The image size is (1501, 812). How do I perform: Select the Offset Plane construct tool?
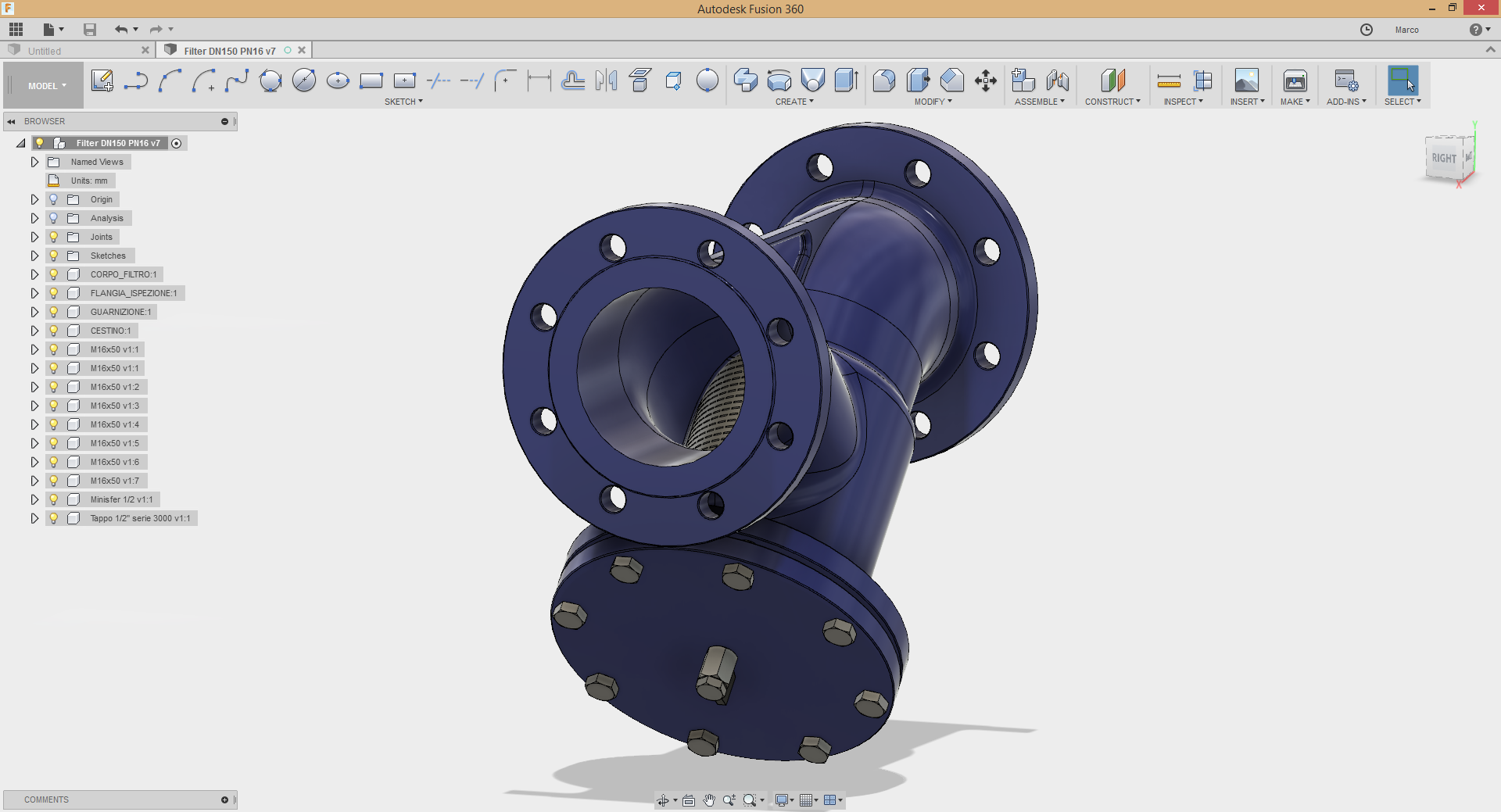click(1113, 80)
